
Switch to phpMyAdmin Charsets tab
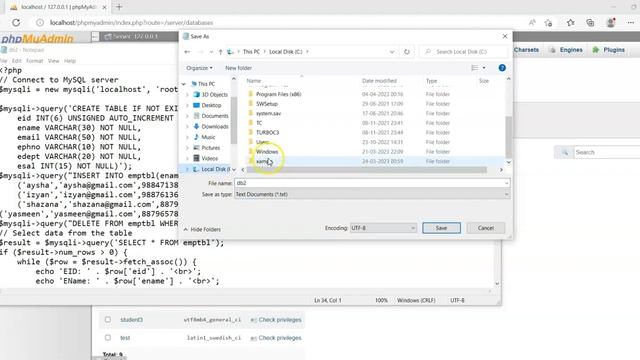pos(526,50)
